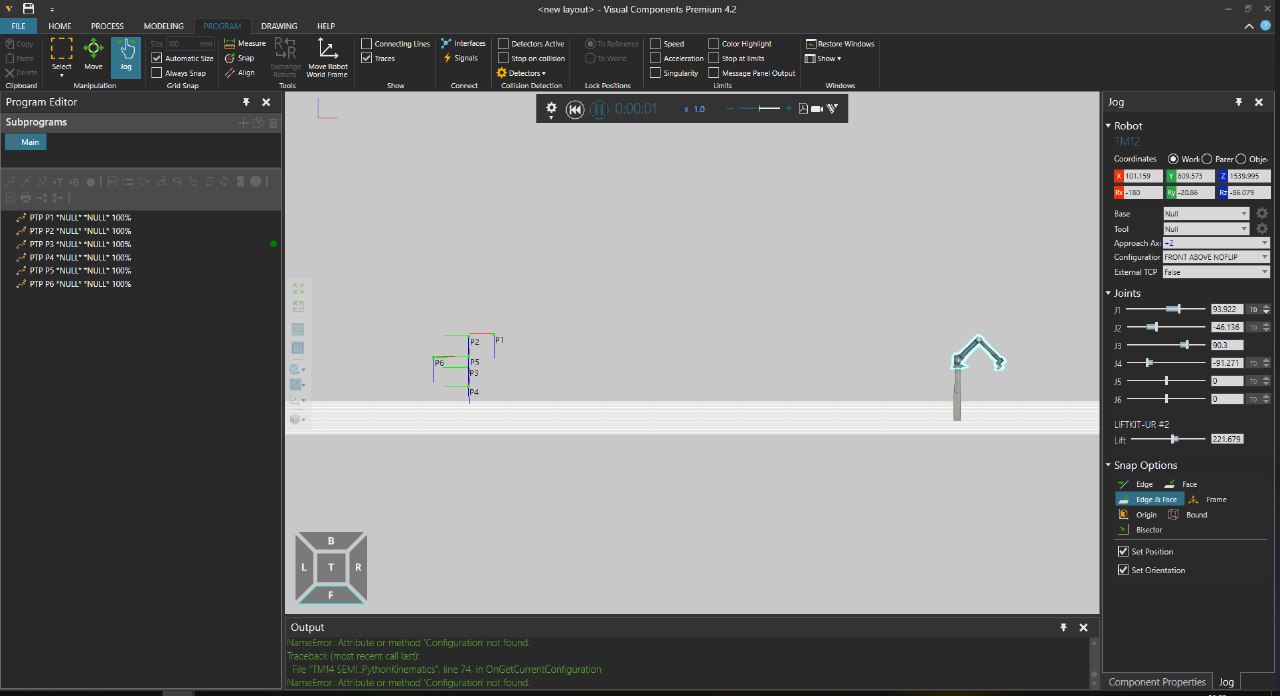Click the Interfaces connect tool

(463, 44)
